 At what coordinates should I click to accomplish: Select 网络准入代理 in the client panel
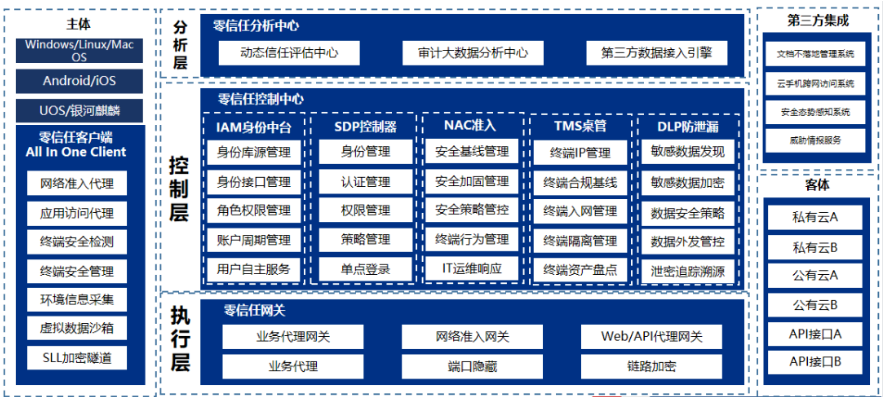point(77,184)
